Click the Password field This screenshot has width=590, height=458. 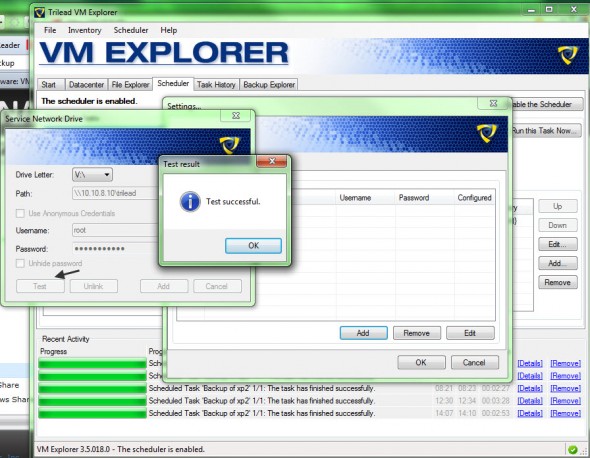click(115, 248)
